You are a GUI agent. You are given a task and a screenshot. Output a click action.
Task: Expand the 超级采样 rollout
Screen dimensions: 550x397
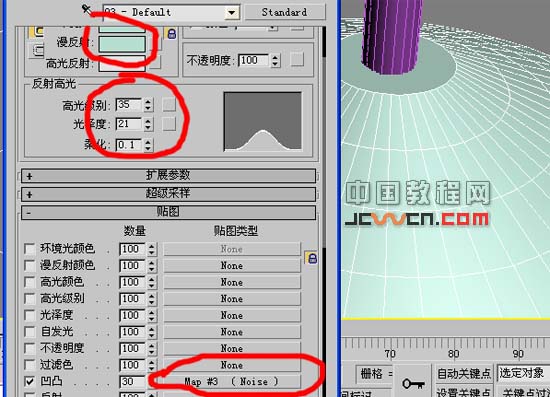[168, 194]
